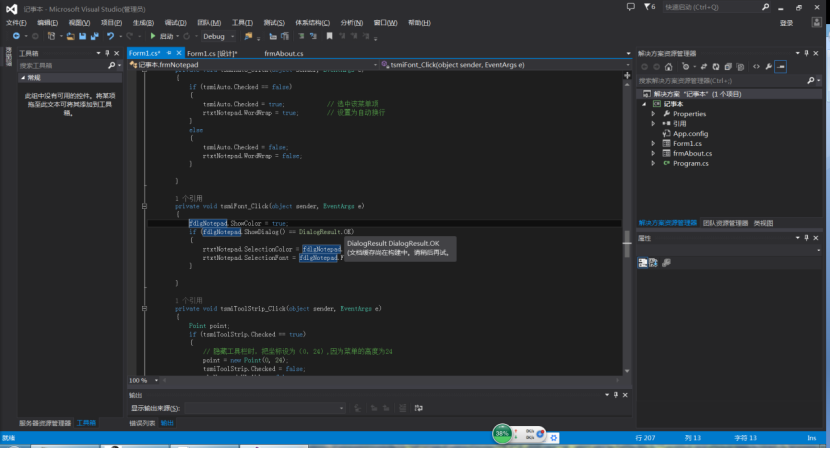
Task: Focus the Solution Explorer search box
Action: (x=729, y=81)
